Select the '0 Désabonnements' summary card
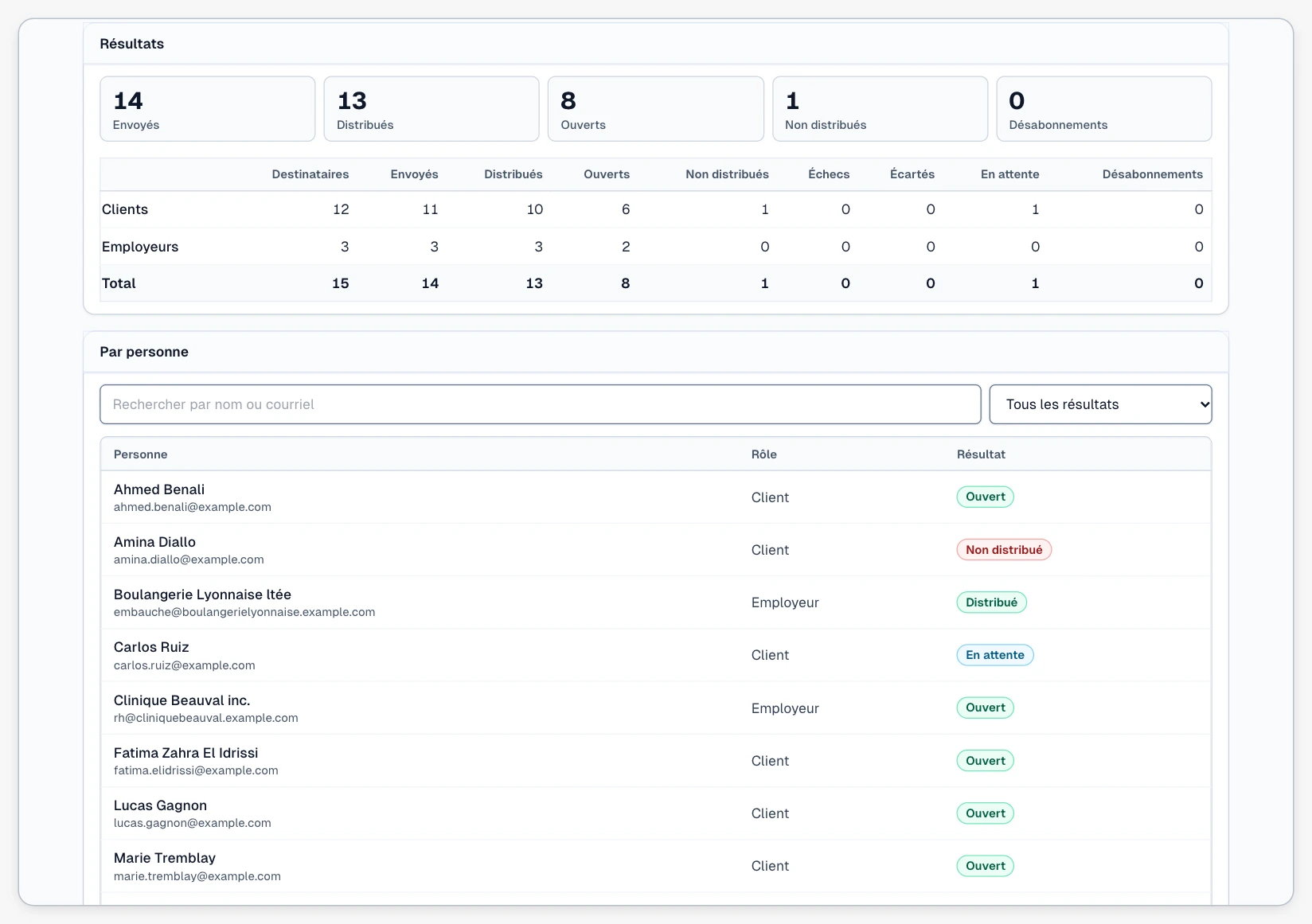The height and width of the screenshot is (924, 1312). click(x=1104, y=109)
